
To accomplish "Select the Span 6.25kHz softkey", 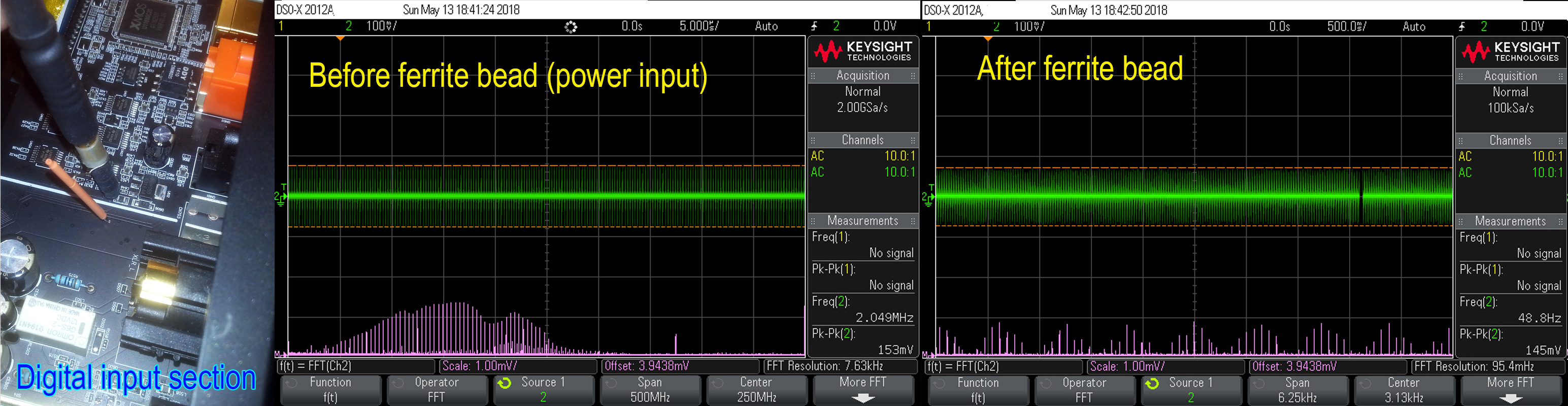I will [x=1298, y=390].
